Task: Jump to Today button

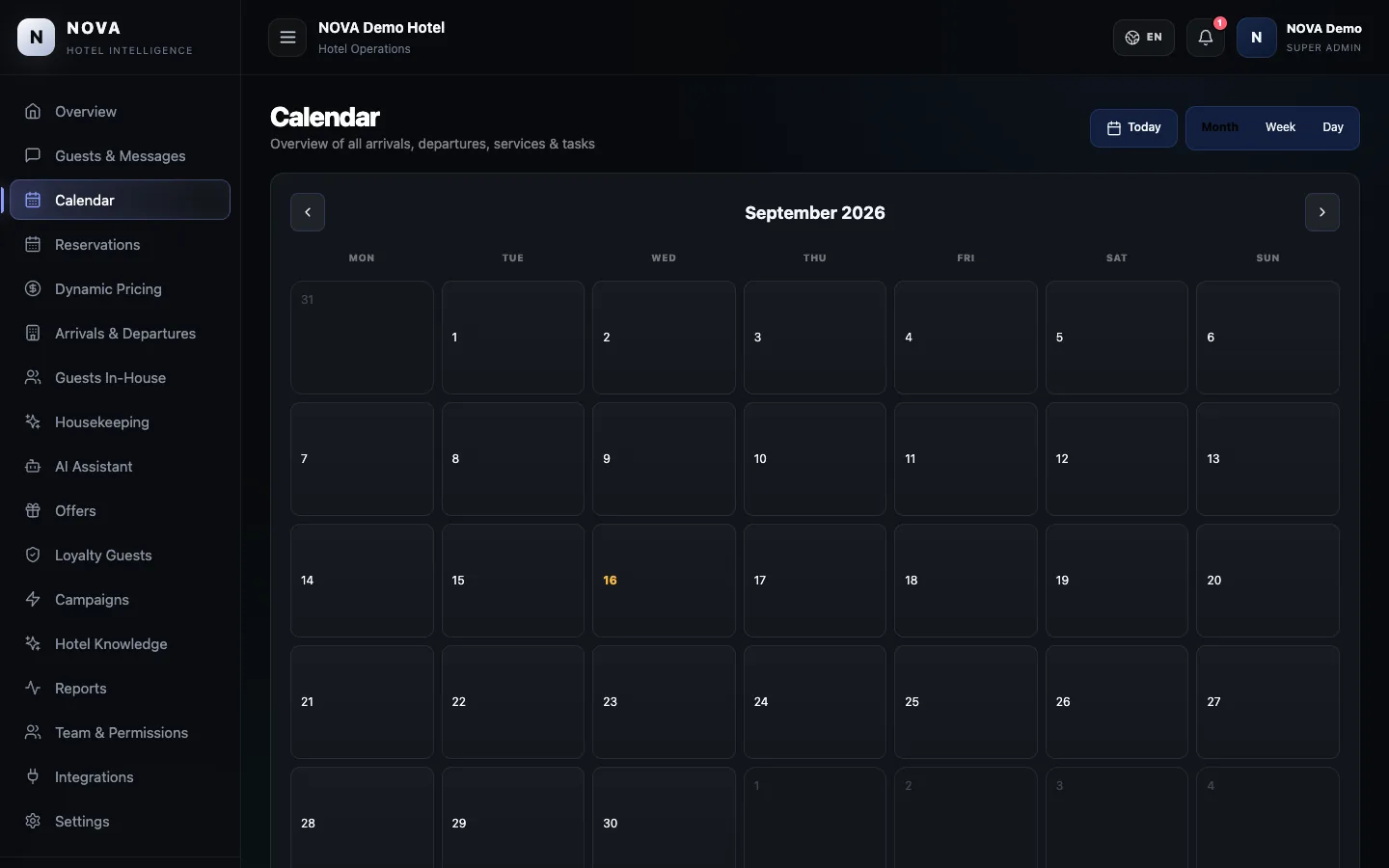Action: [1133, 128]
